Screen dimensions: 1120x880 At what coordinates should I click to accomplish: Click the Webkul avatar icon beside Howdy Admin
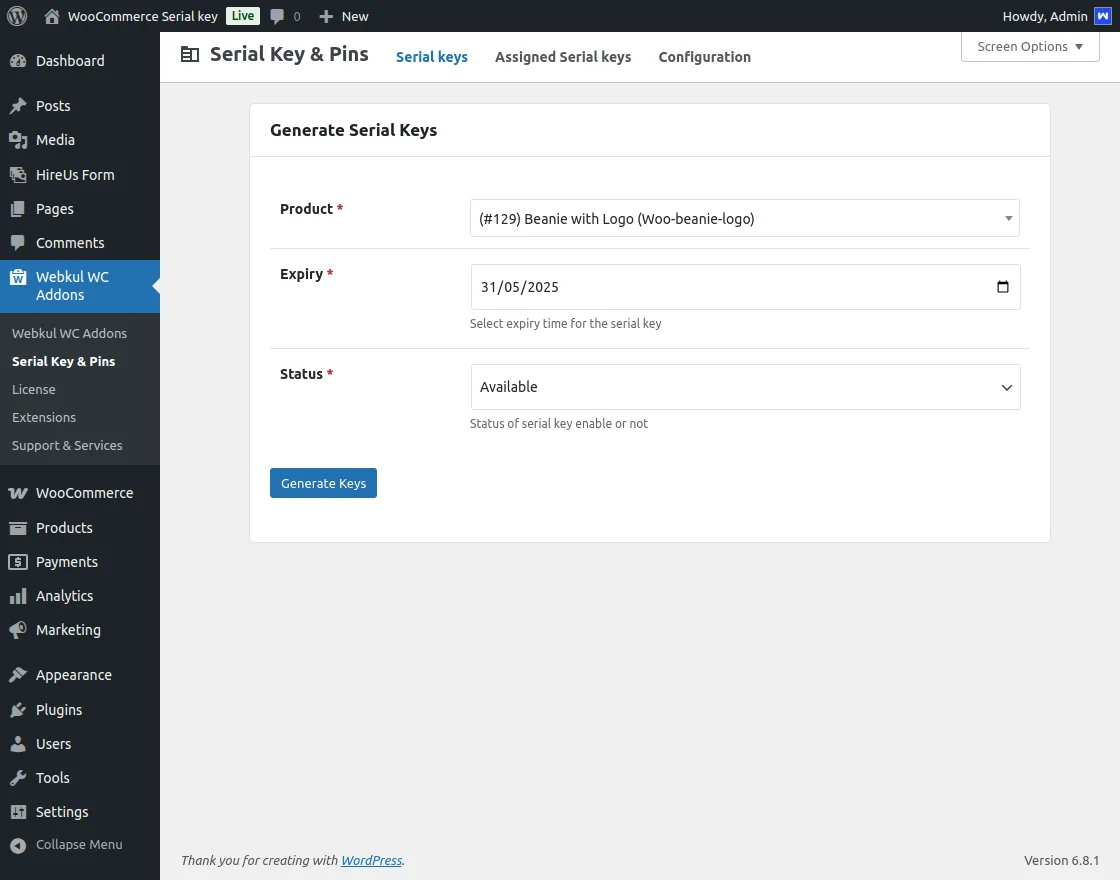pyautogui.click(x=1102, y=16)
